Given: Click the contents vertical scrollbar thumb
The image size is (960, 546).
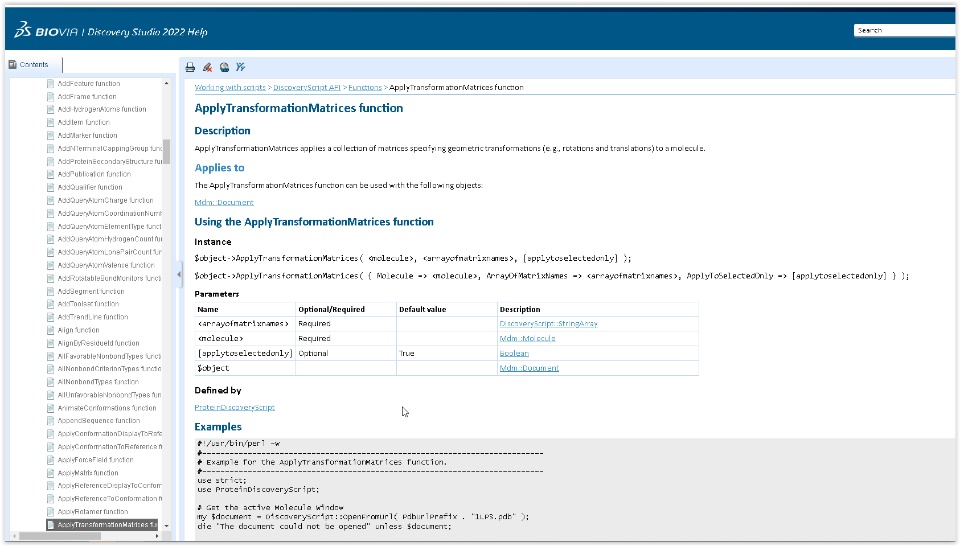Looking at the screenshot, I should 166,152.
